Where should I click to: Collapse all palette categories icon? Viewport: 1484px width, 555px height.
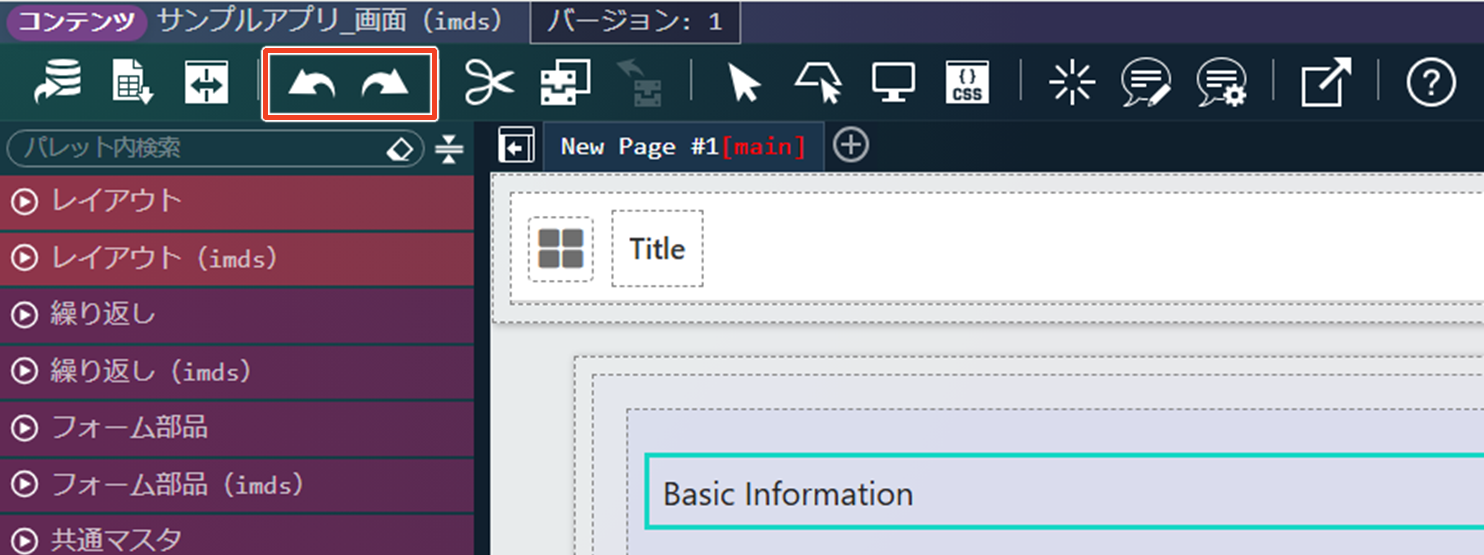pyautogui.click(x=450, y=149)
